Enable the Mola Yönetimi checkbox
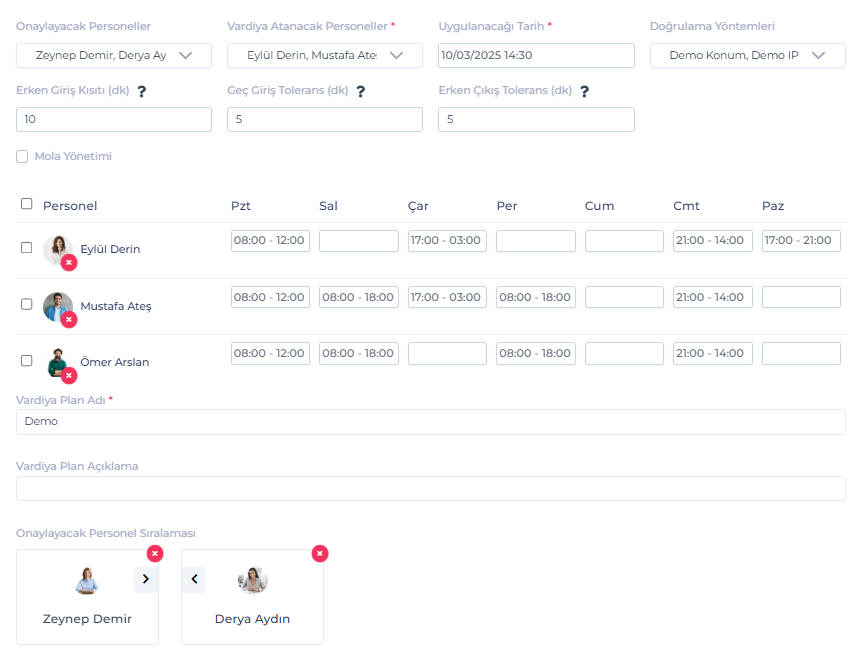Screen dimensions: 863x662 [22, 157]
